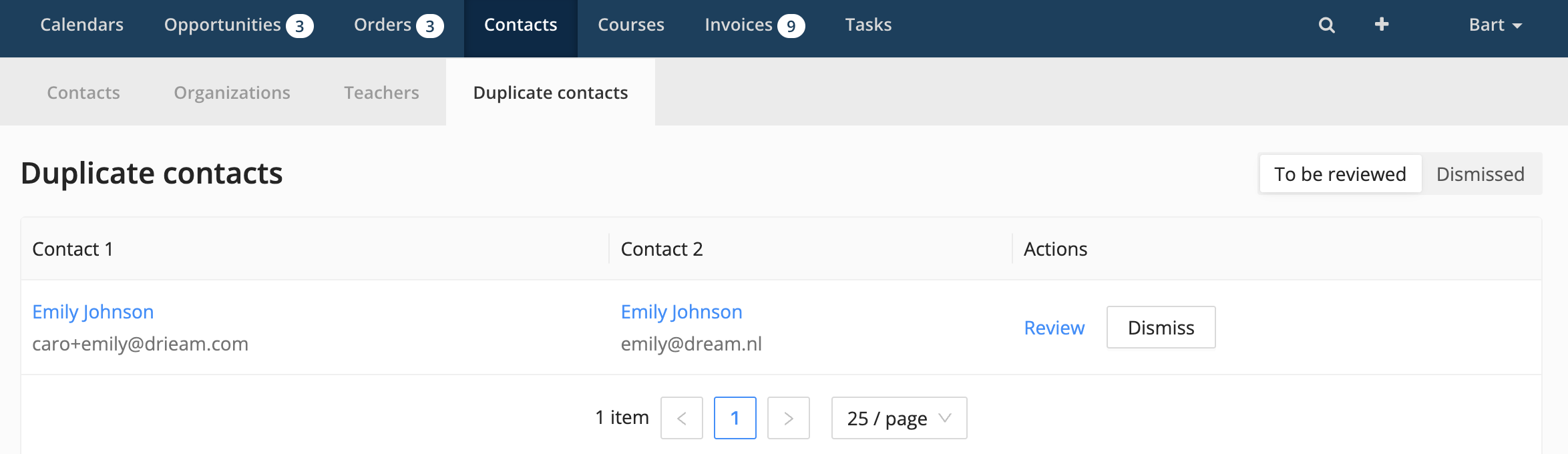Click the caro+emily@drieam.com email text

point(140,344)
